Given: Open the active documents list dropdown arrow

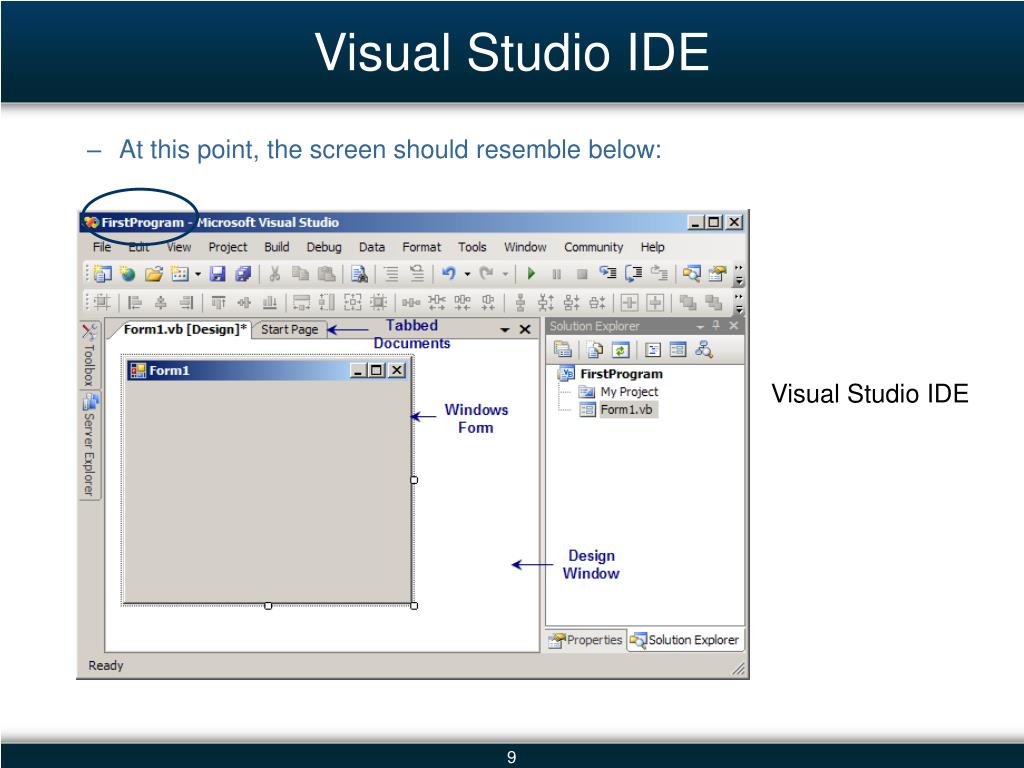Looking at the screenshot, I should 504,330.
